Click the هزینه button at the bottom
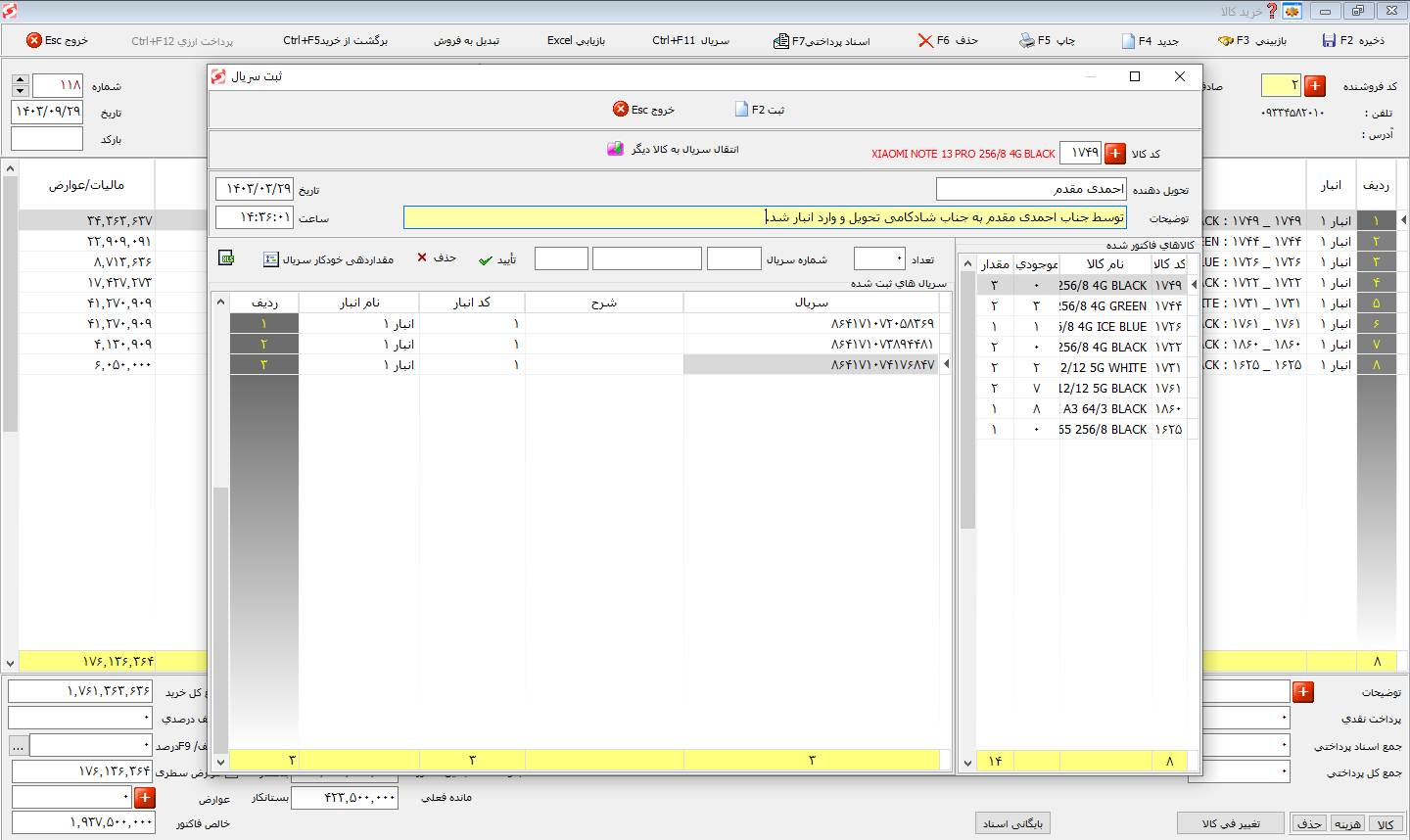1410x840 pixels. pos(1348,823)
